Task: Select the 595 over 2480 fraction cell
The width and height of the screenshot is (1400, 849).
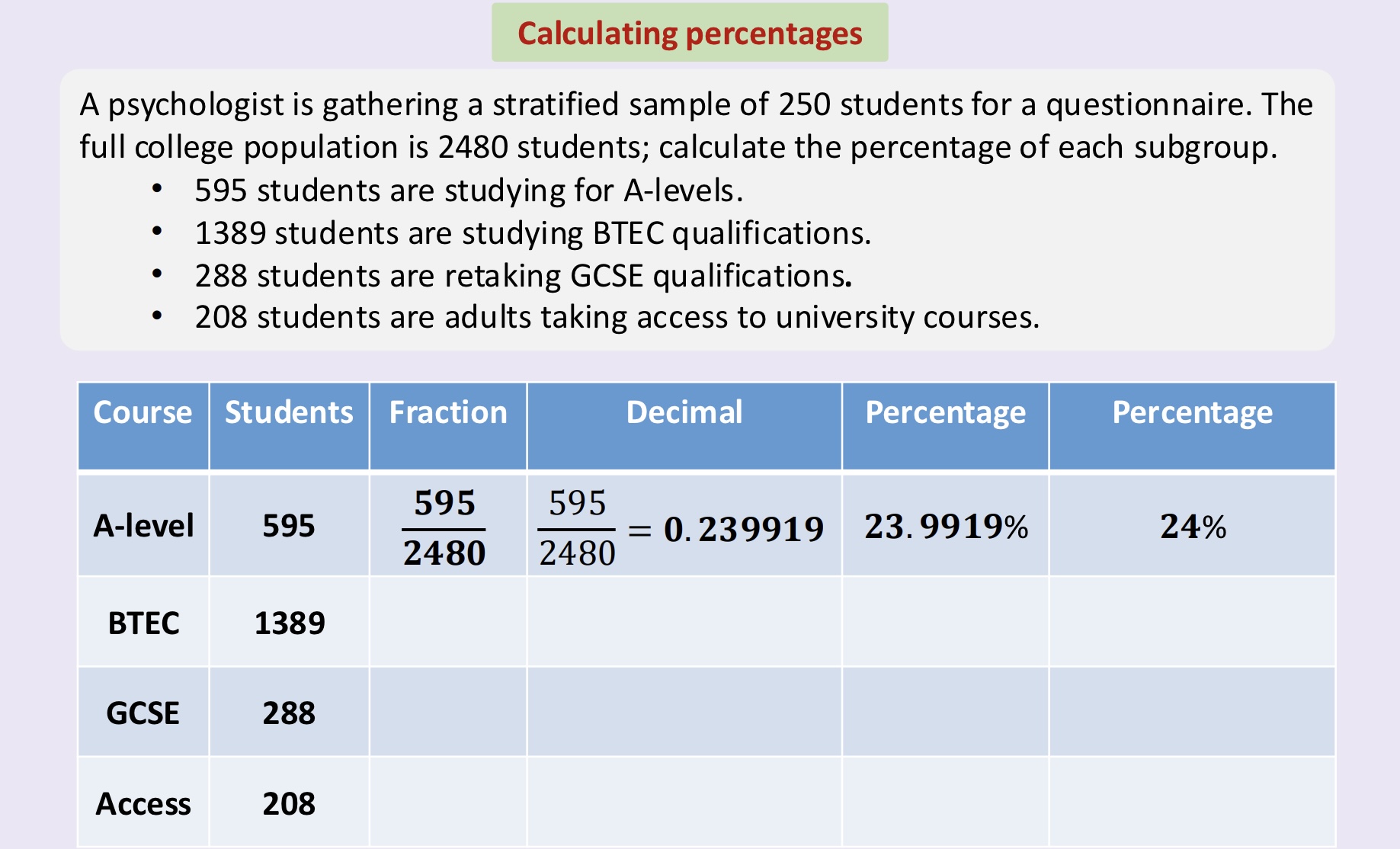Action: tap(448, 525)
